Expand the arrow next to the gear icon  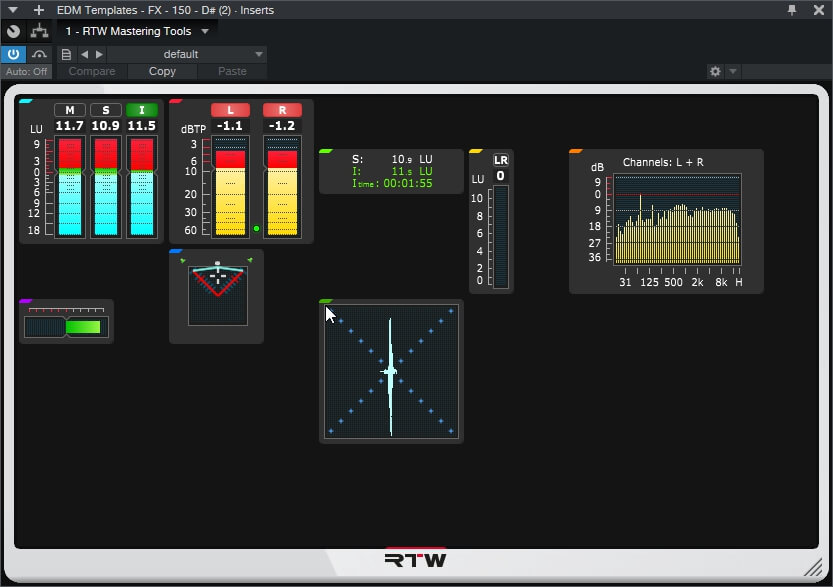(731, 71)
